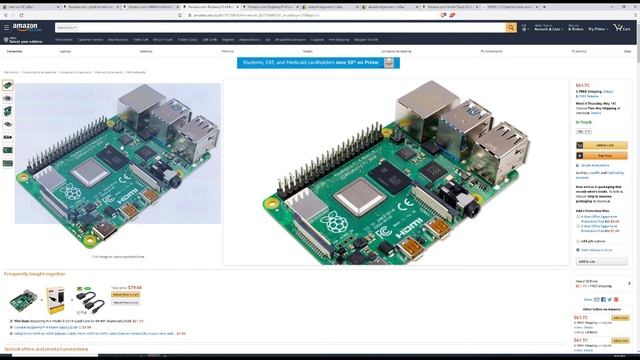Image resolution: width=640 pixels, height=360 pixels.
Task: Switch to the first browser tab
Action: pyautogui.click(x=31, y=7)
